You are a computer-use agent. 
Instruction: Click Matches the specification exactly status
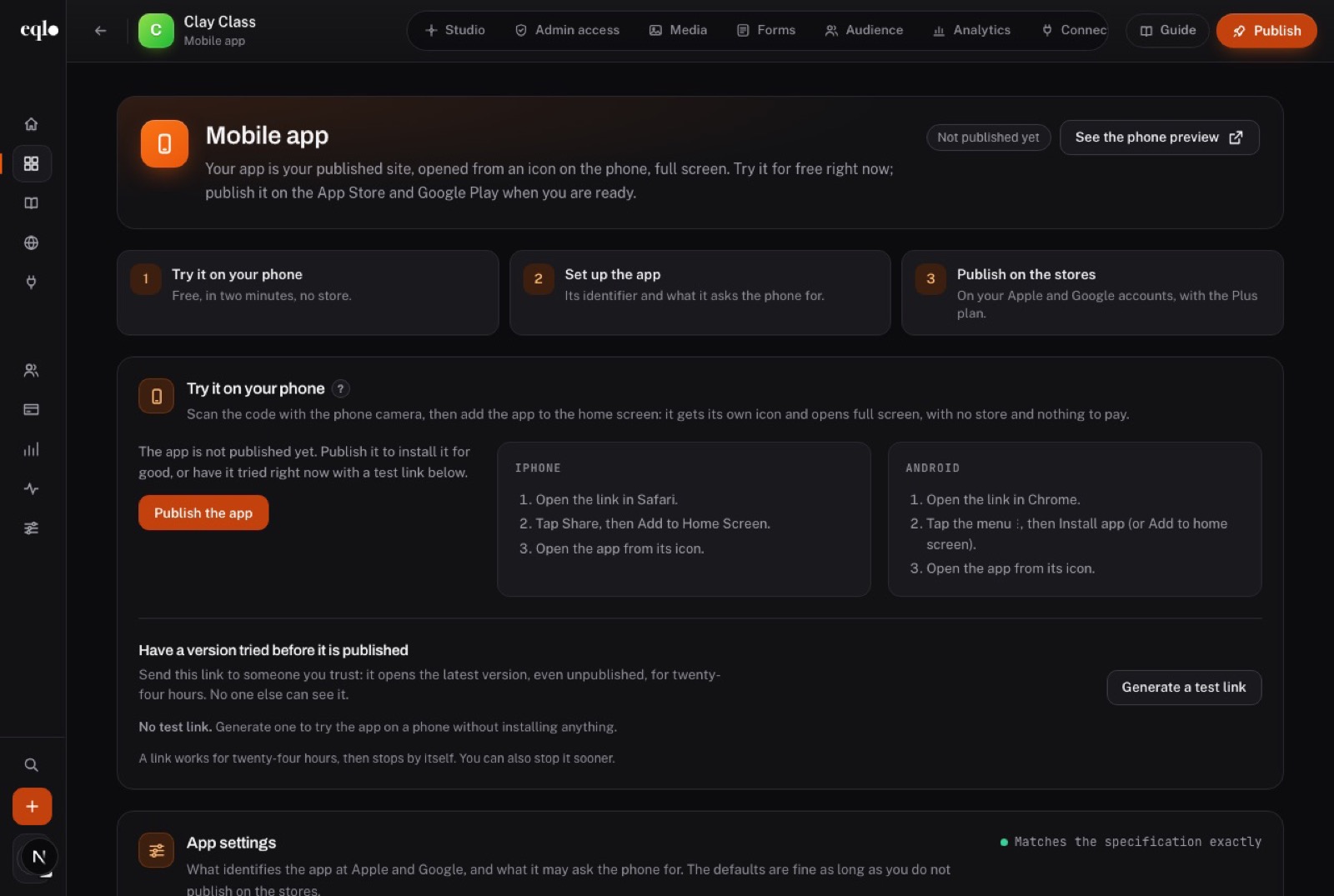click(x=1131, y=842)
